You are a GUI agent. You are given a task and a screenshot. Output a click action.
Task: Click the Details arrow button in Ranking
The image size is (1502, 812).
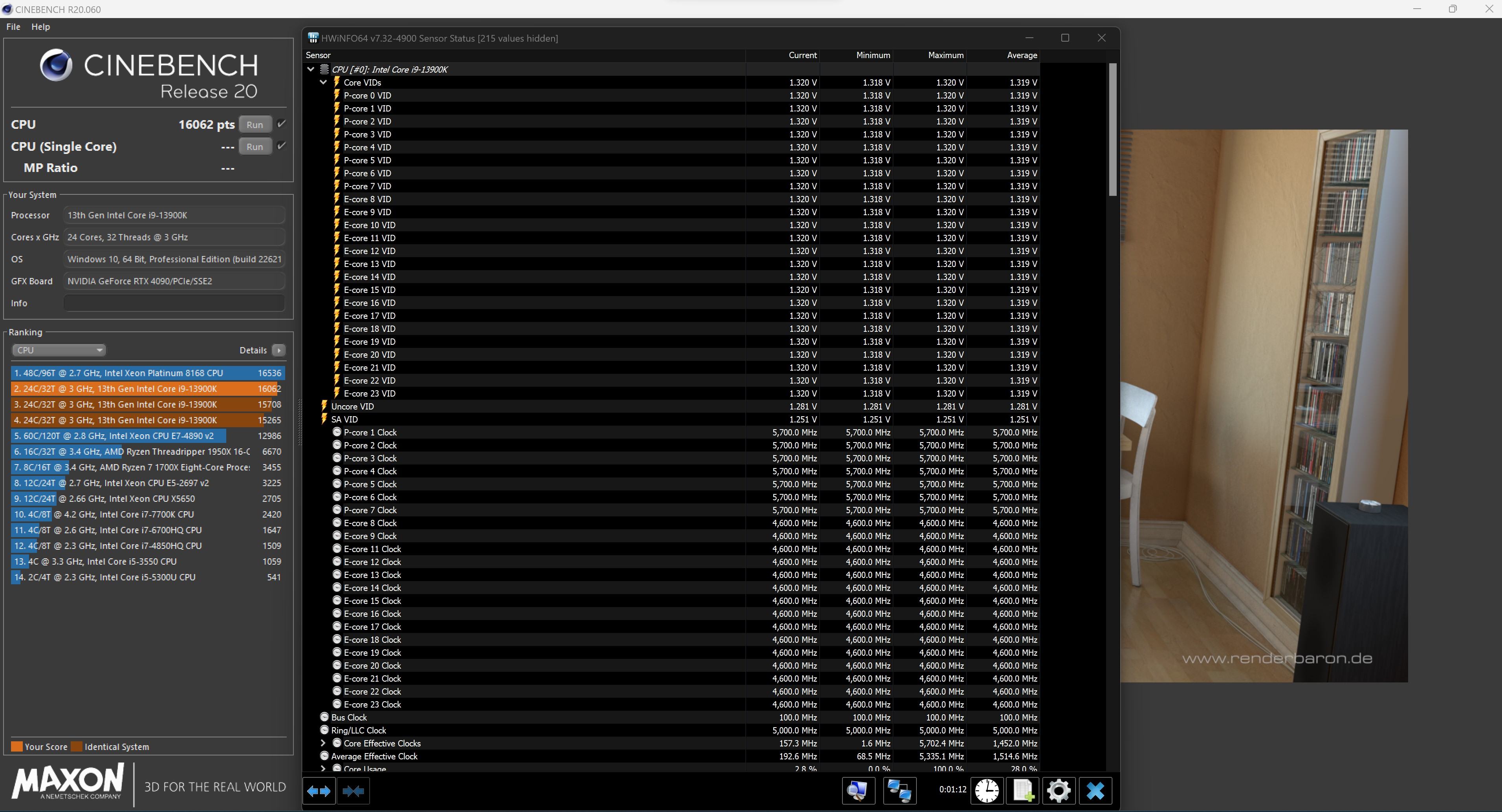click(279, 350)
